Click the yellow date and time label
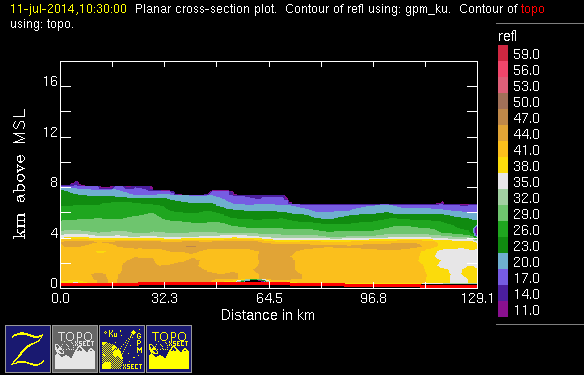This screenshot has height=375, width=584. click(x=69, y=9)
